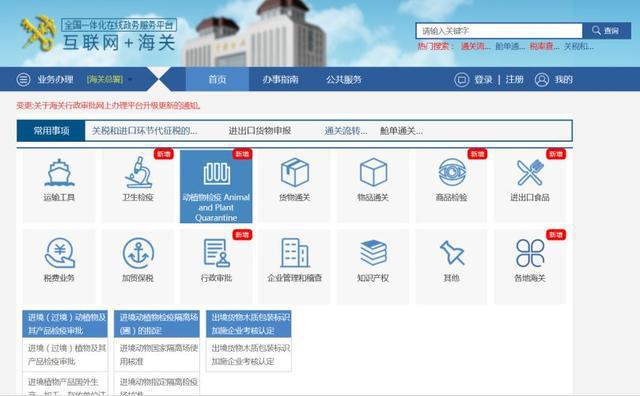
Task: Expand the 海关总署 dropdown arrow
Action: click(131, 80)
